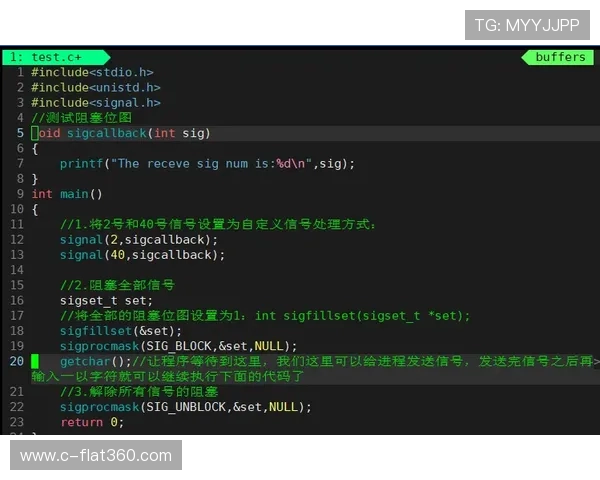Click signal(40,sigcallback); on line 13
The height and width of the screenshot is (480, 600).
coord(142,255)
